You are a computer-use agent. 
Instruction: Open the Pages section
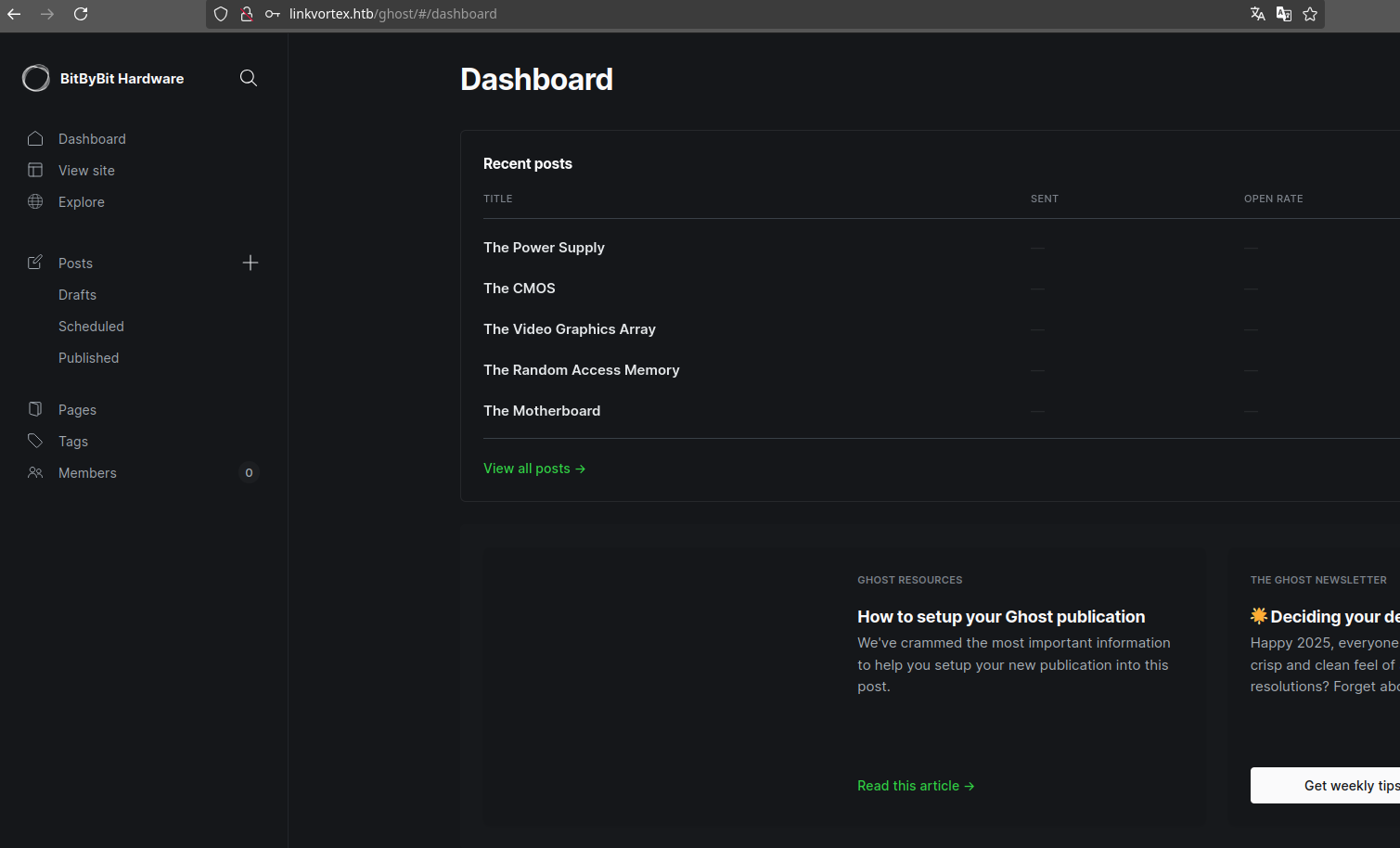(77, 410)
